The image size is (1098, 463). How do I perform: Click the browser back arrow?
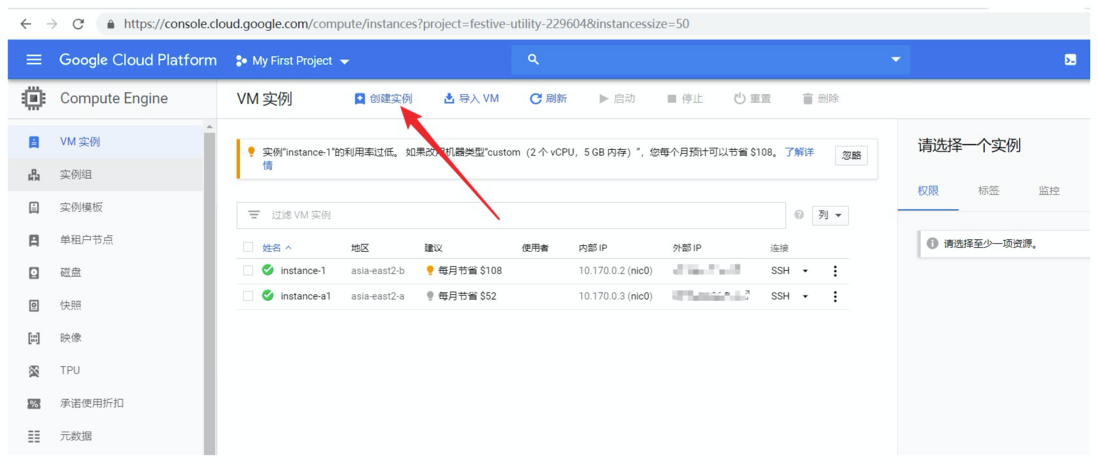click(26, 24)
